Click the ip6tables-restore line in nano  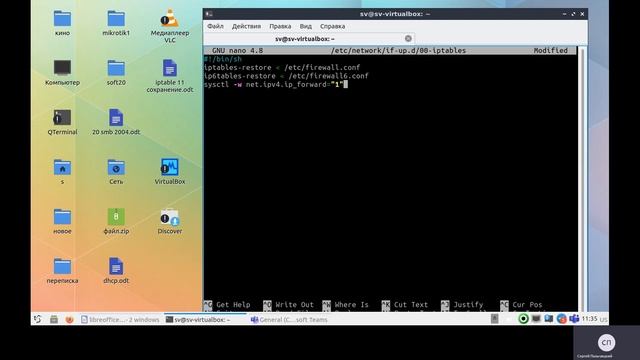[x=286, y=76]
